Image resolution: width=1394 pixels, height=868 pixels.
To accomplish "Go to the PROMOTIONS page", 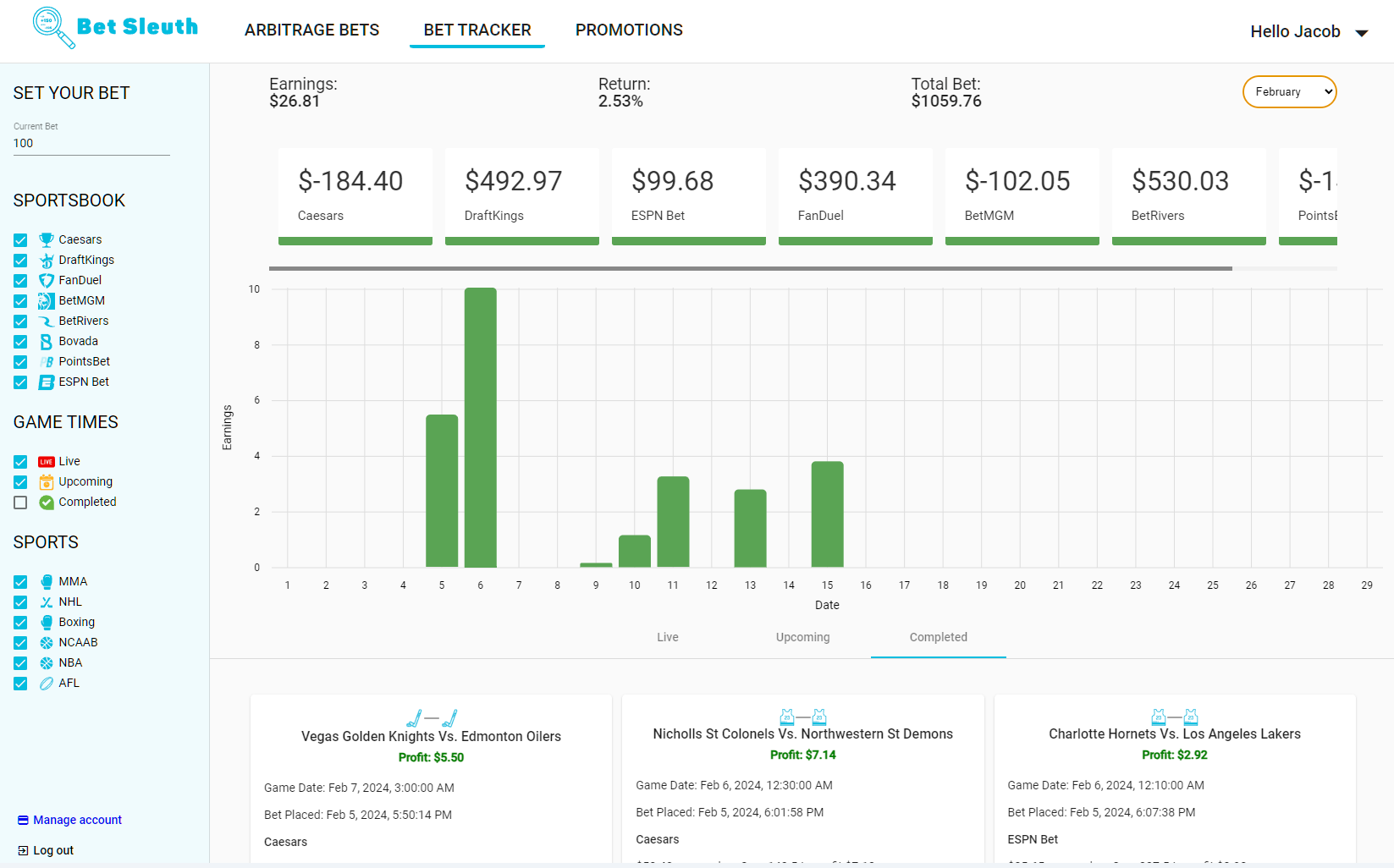I will [x=629, y=30].
